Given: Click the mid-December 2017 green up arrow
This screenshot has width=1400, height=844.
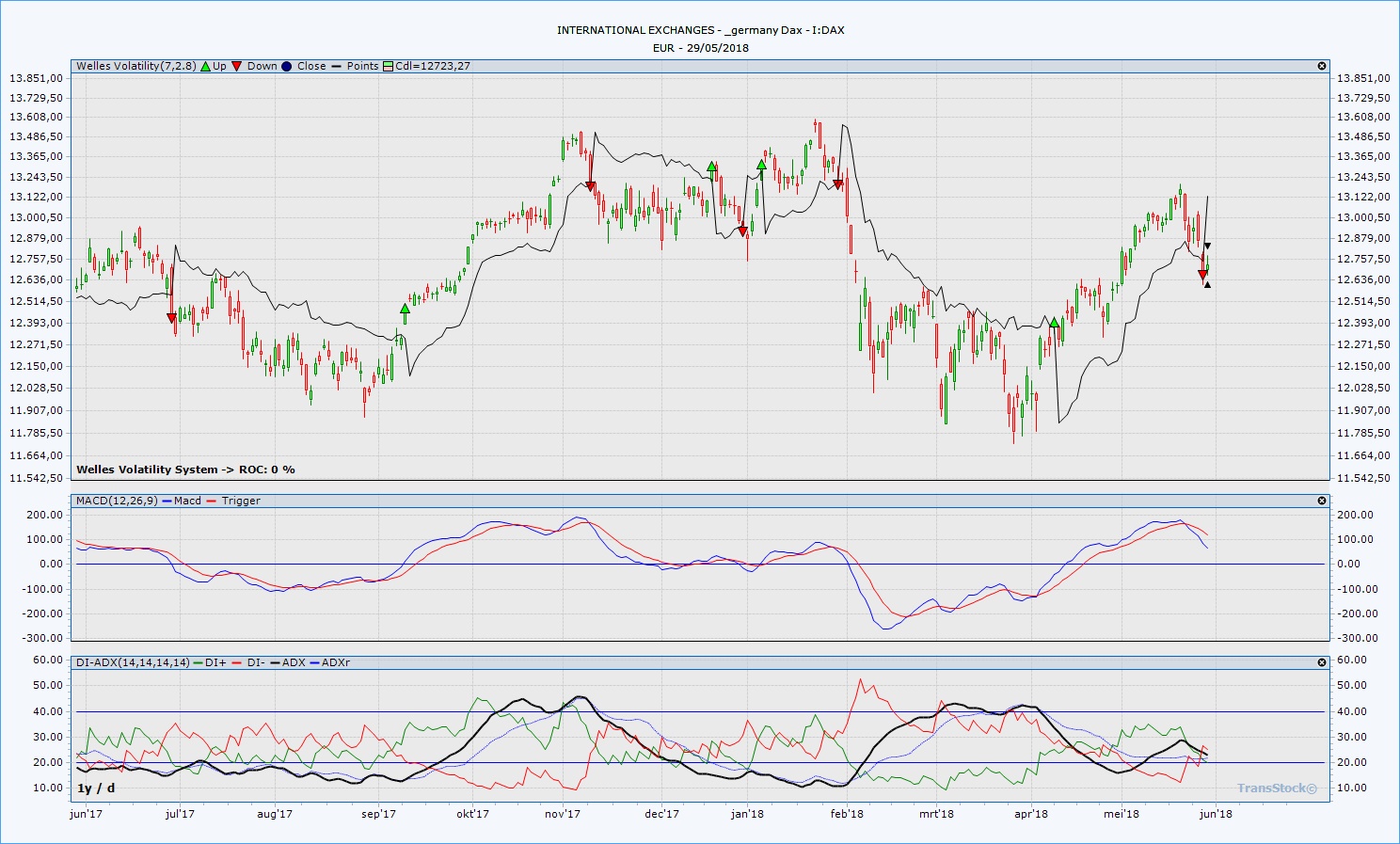Looking at the screenshot, I should (712, 167).
